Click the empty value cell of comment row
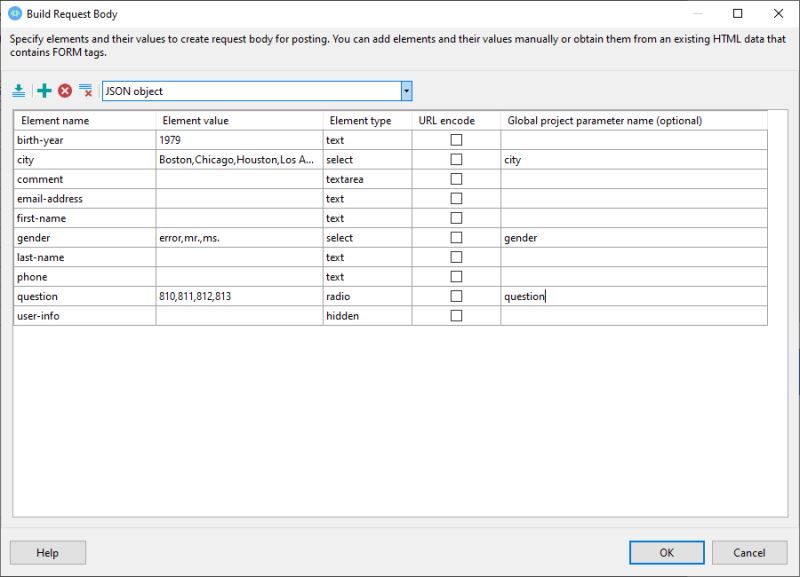 coord(239,179)
